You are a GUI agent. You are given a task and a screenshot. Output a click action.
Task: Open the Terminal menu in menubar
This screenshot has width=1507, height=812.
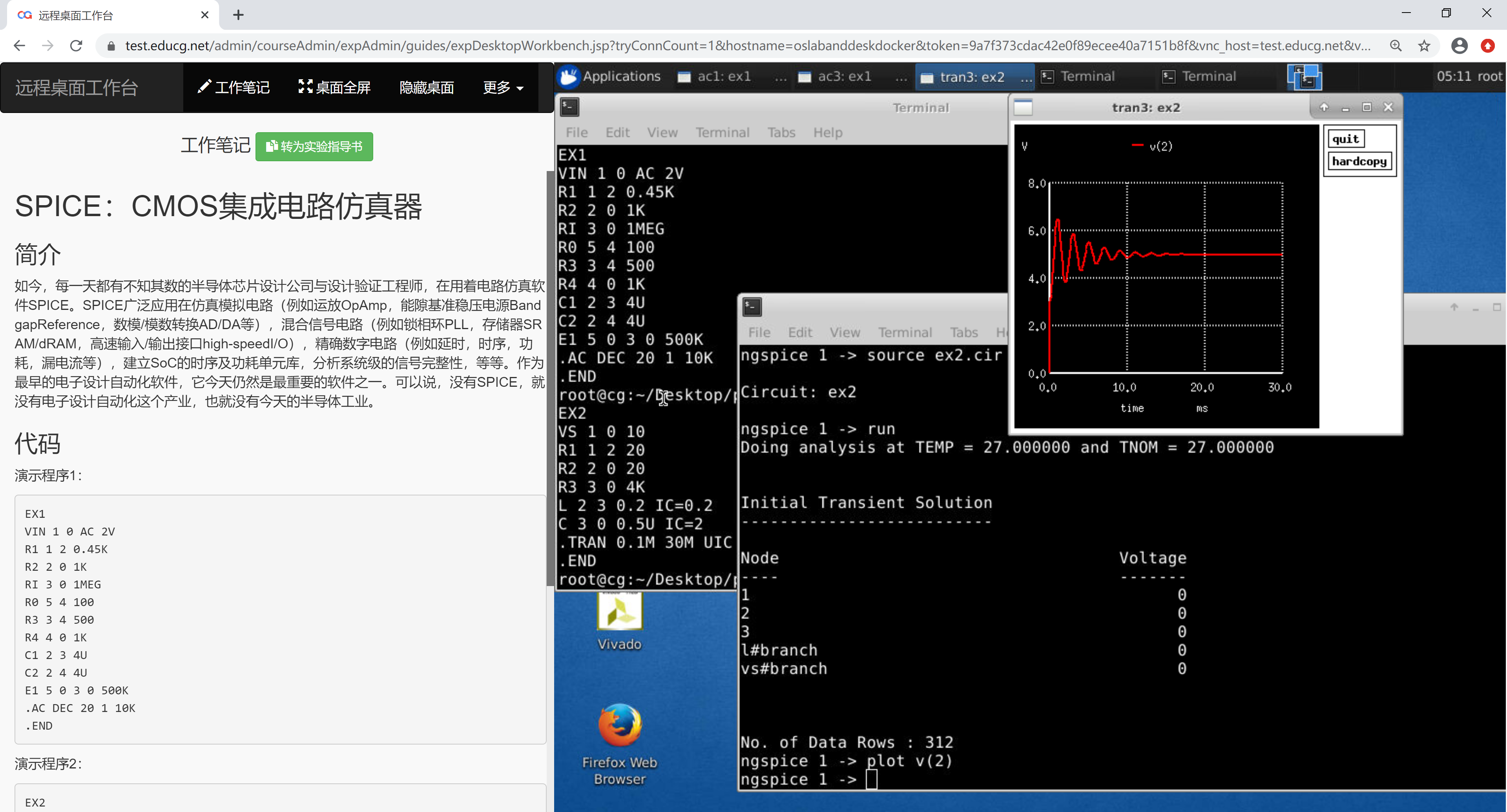(x=722, y=133)
